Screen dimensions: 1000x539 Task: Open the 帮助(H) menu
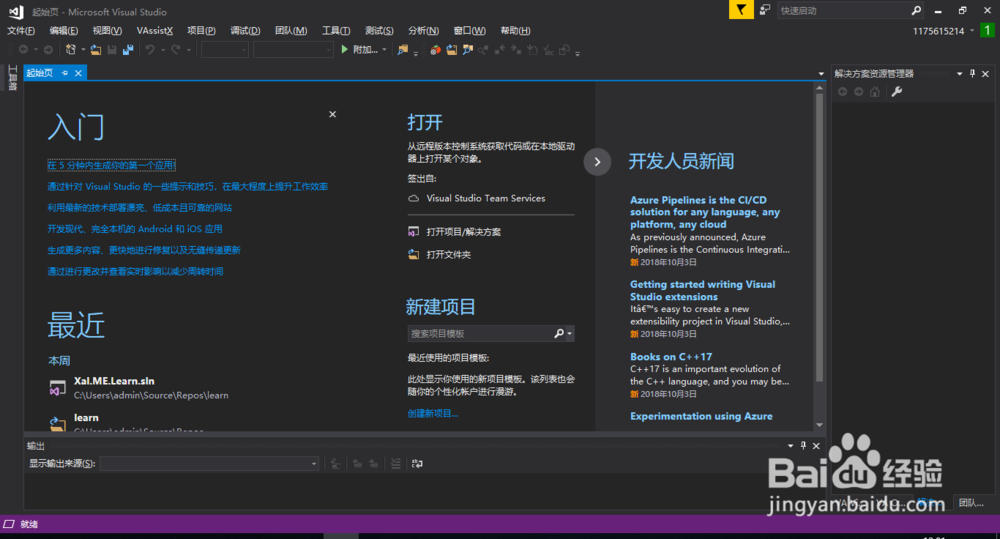515,31
